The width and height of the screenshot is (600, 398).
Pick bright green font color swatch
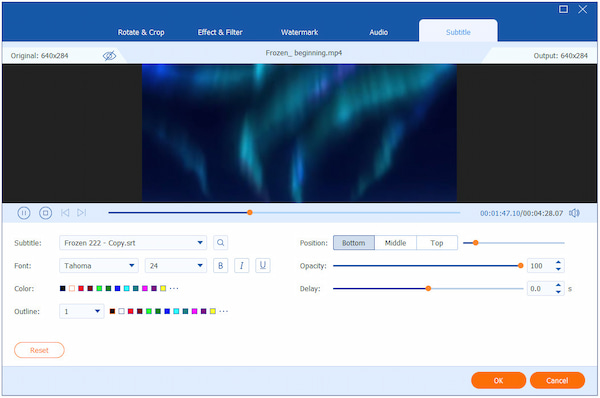coord(99,288)
